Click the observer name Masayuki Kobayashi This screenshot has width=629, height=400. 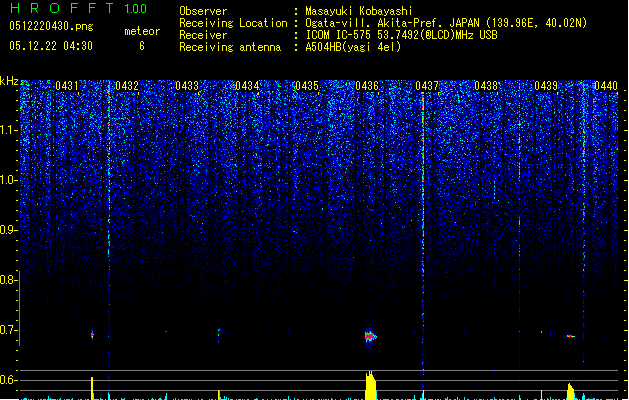tap(359, 11)
